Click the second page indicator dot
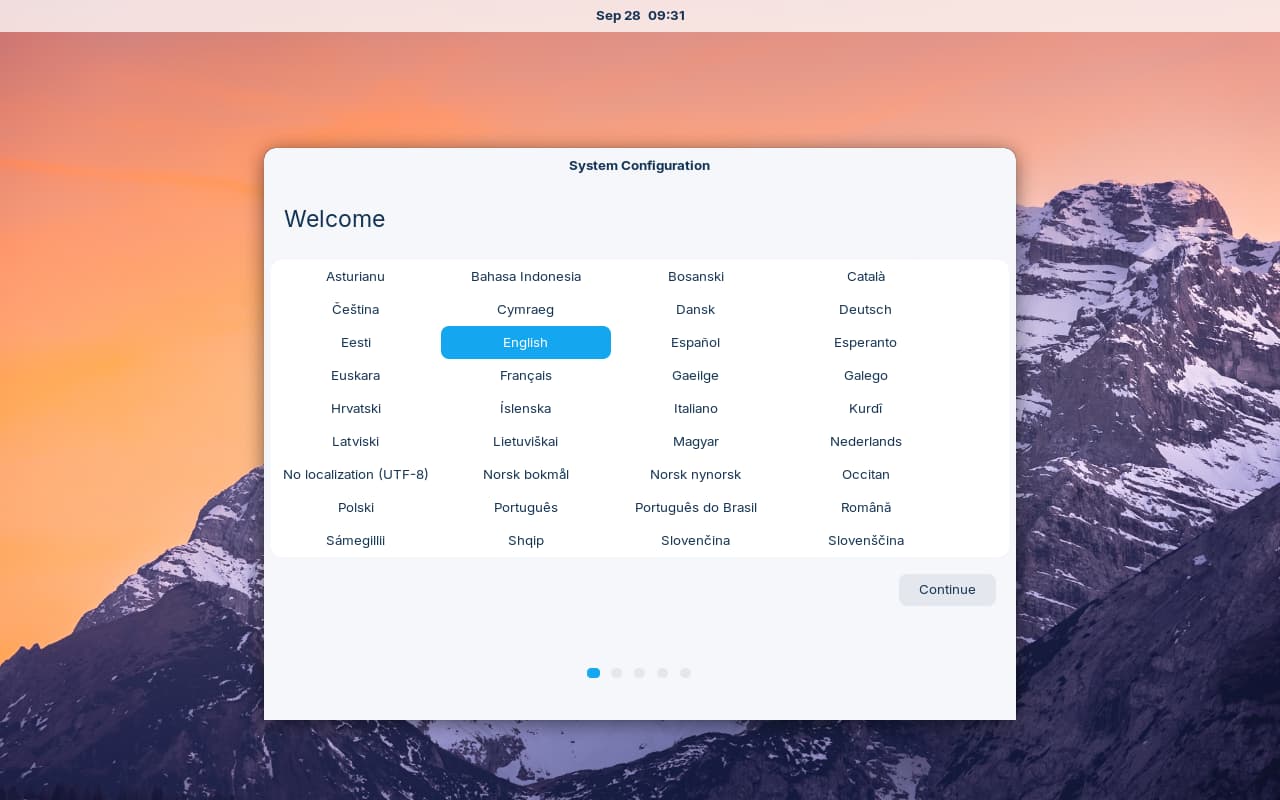Viewport: 1280px width, 800px height. click(x=616, y=673)
